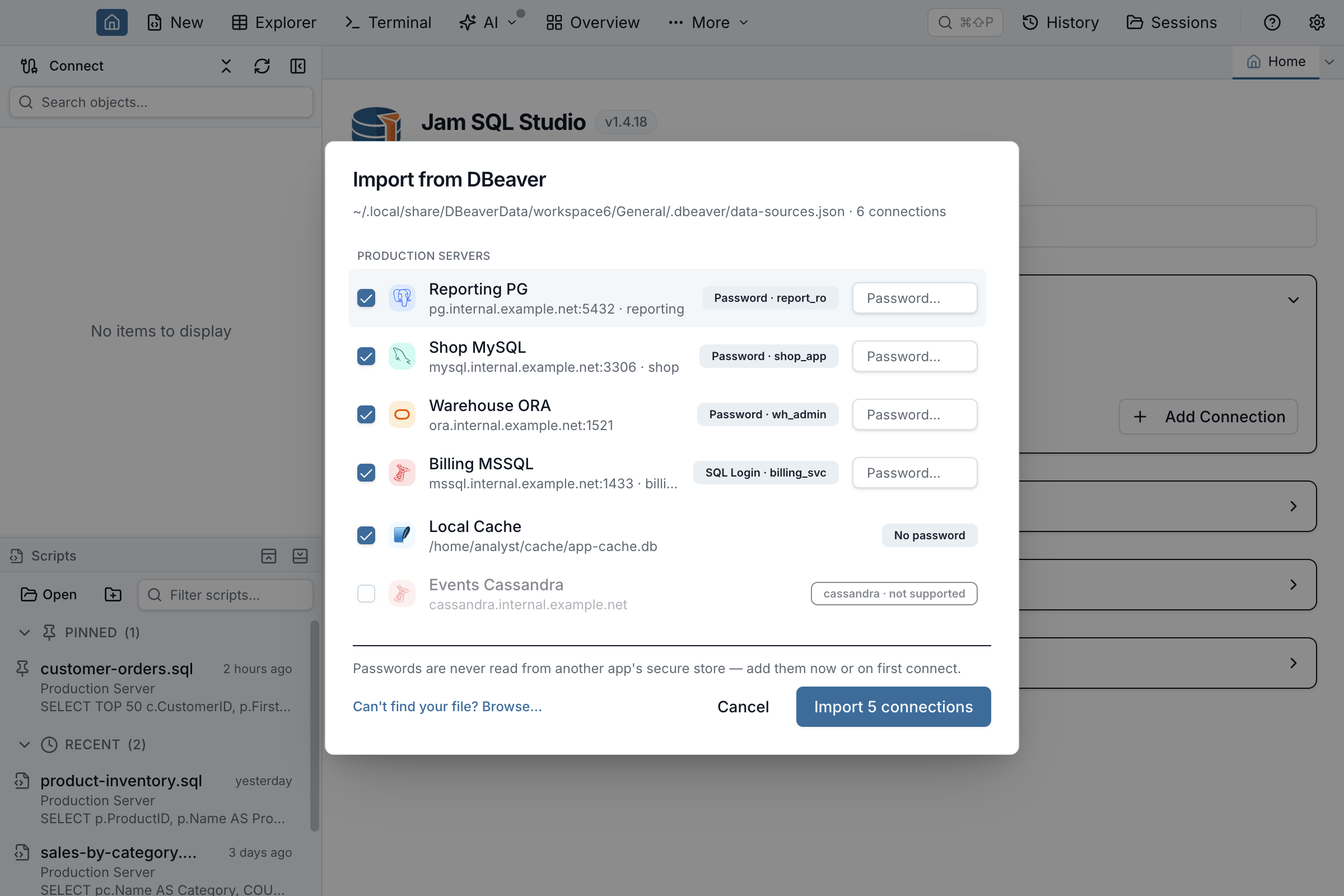The height and width of the screenshot is (896, 1344).
Task: Hide the sidebar panel icon
Action: coord(298,66)
